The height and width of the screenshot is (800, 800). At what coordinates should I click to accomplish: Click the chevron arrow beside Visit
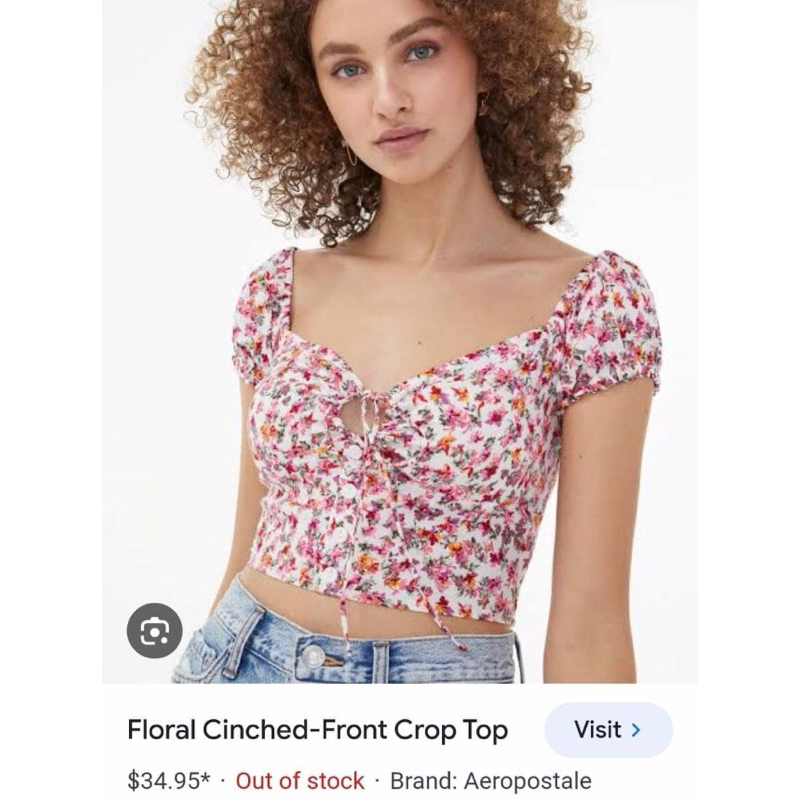tap(636, 730)
